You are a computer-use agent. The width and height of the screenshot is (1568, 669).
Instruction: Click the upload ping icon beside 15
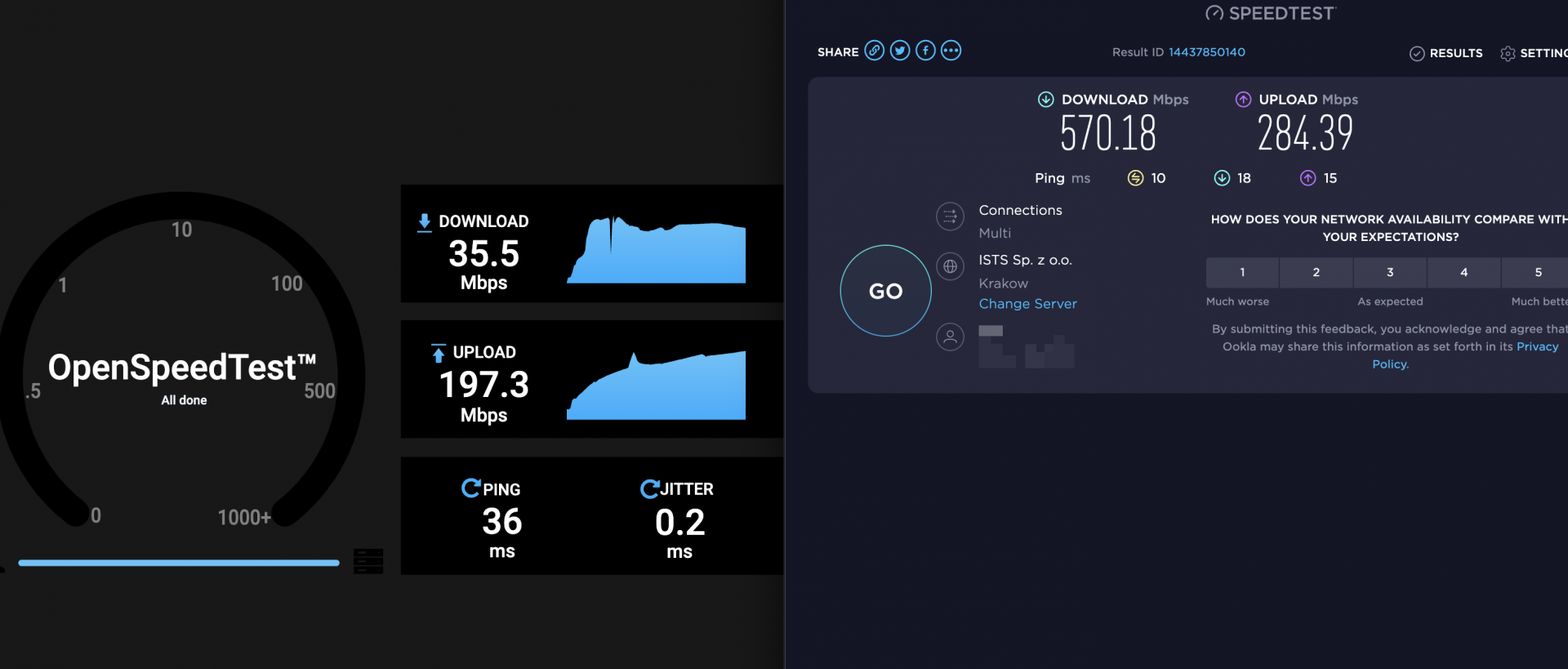pyautogui.click(x=1308, y=178)
